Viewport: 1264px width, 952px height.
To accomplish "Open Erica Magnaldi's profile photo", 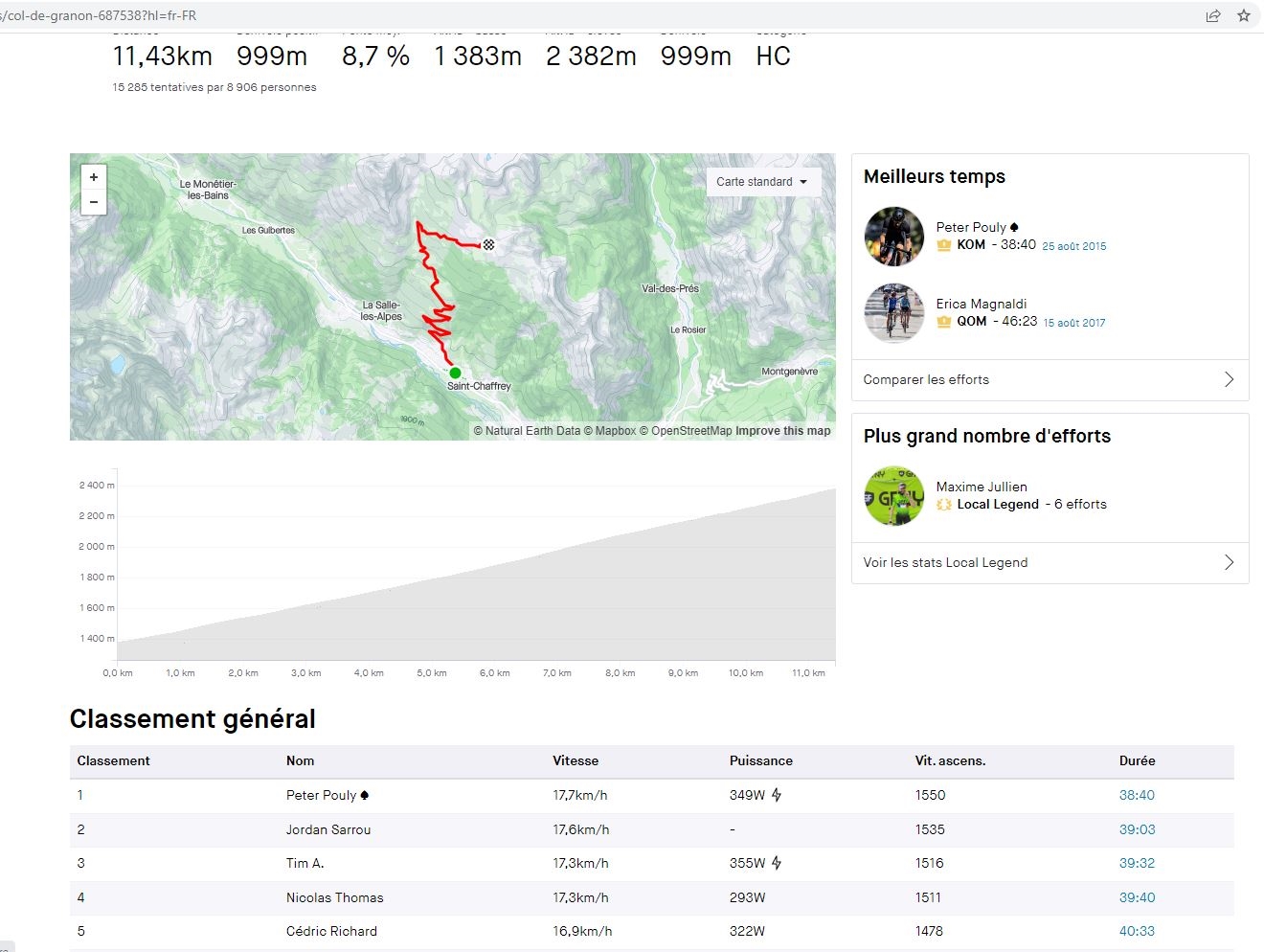I will (894, 313).
